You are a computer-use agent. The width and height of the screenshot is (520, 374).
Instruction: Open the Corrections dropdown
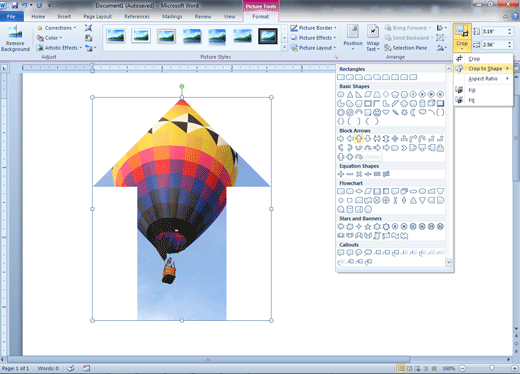pos(57,28)
